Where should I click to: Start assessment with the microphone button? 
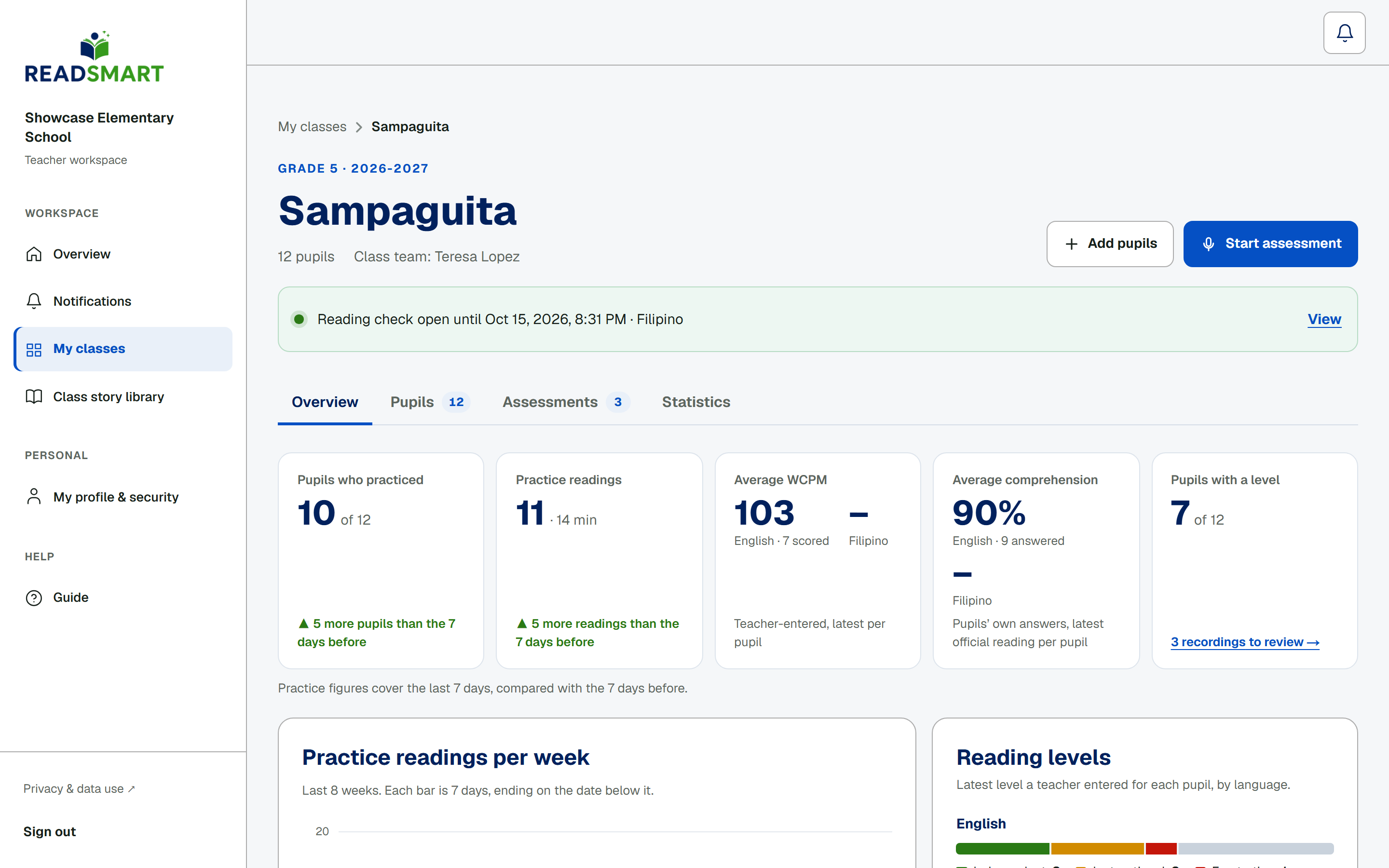click(x=1270, y=244)
